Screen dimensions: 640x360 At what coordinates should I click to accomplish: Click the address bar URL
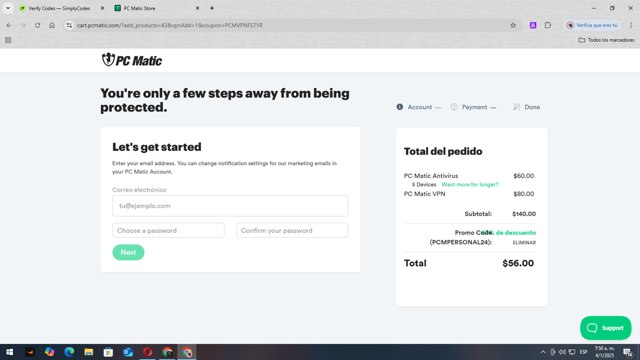click(170, 25)
